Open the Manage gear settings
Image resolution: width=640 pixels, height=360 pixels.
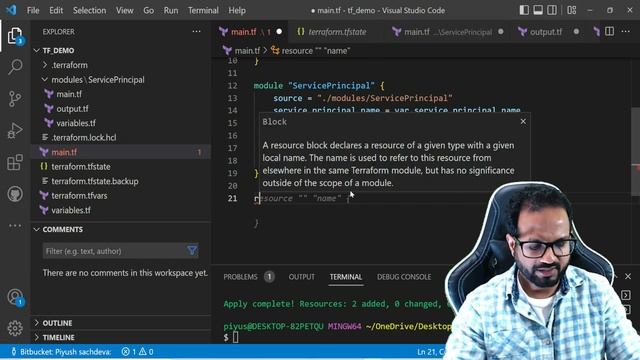[15, 328]
